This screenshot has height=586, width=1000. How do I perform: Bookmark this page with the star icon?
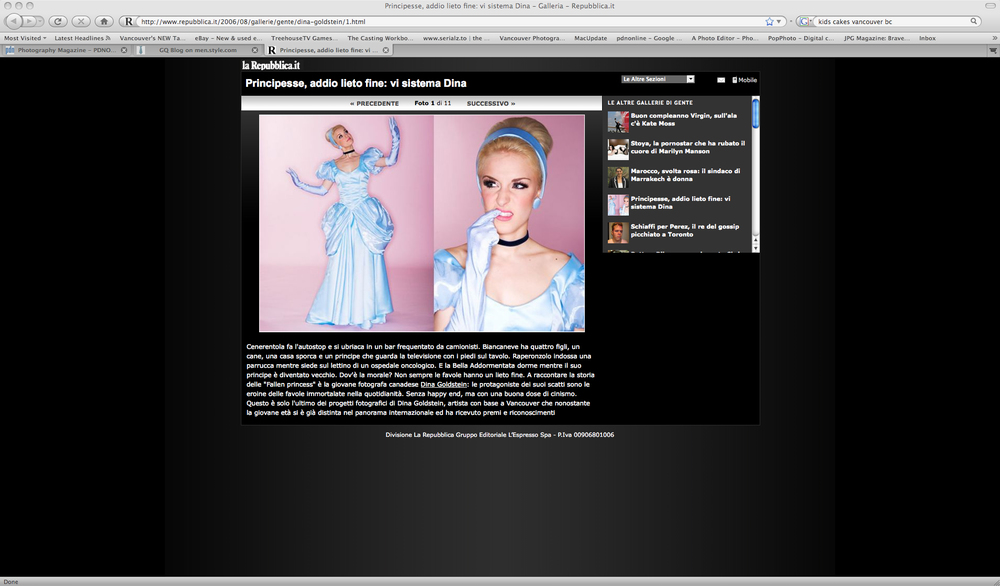pyautogui.click(x=769, y=21)
